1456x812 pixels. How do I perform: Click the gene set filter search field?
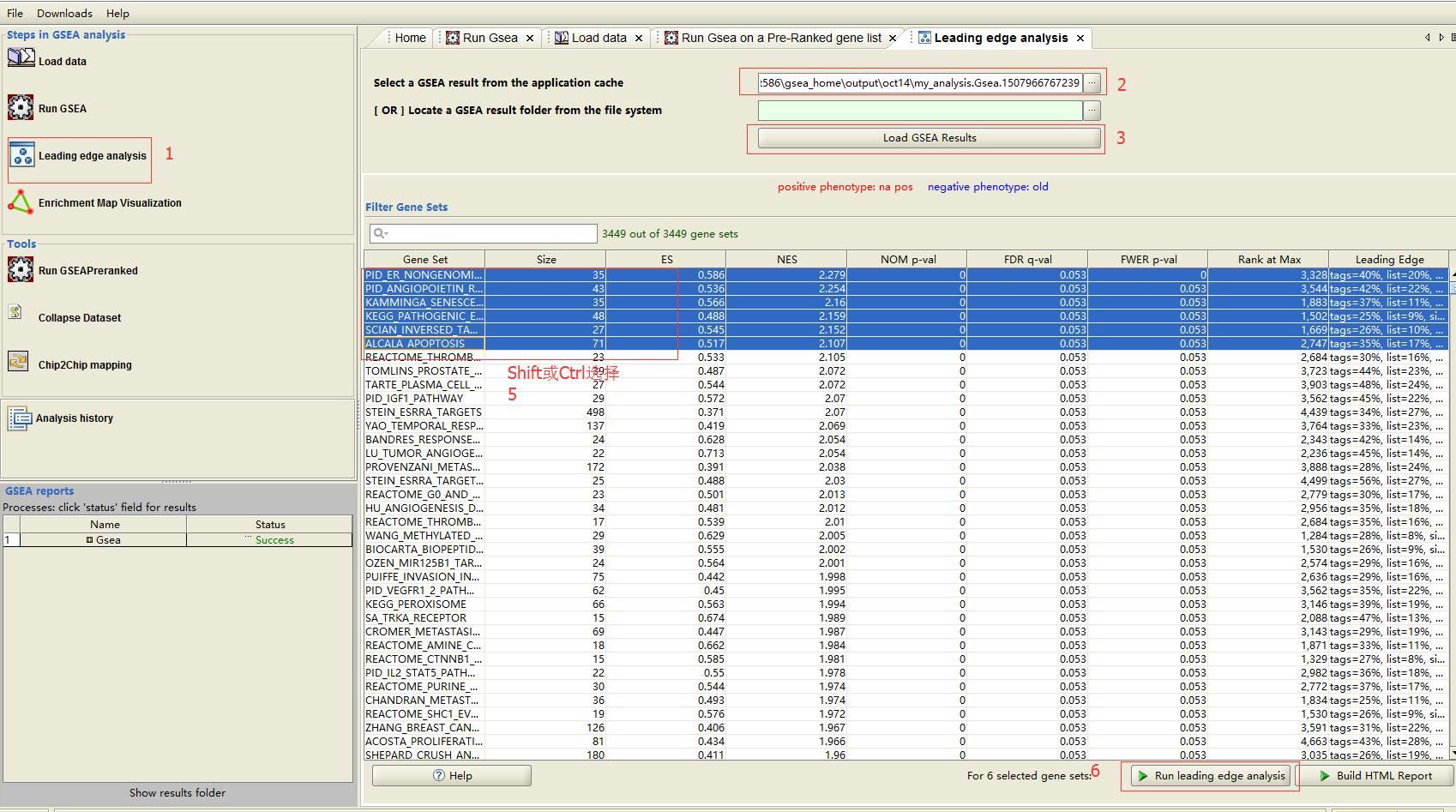[x=484, y=233]
